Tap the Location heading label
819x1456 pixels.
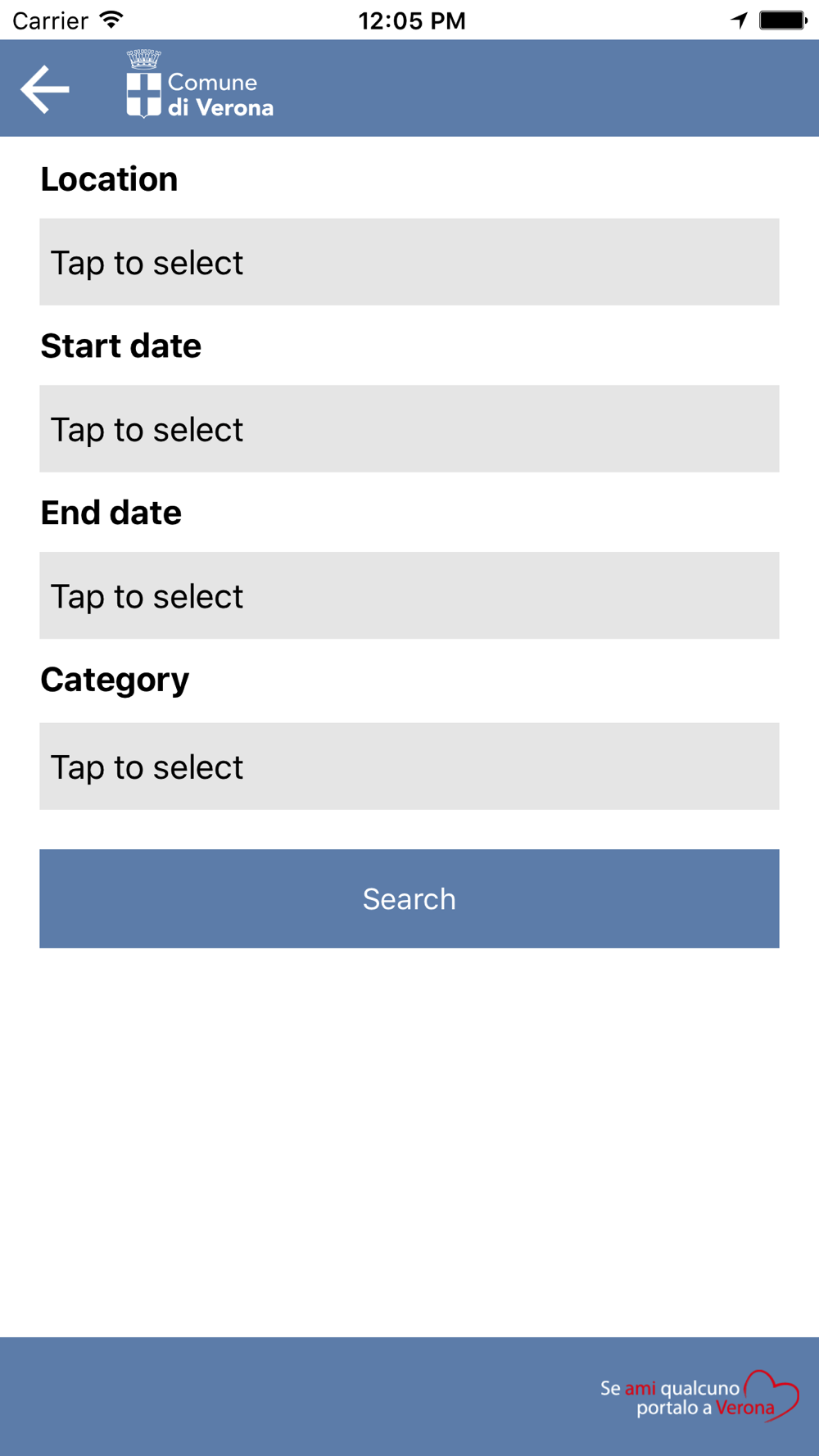coord(109,179)
